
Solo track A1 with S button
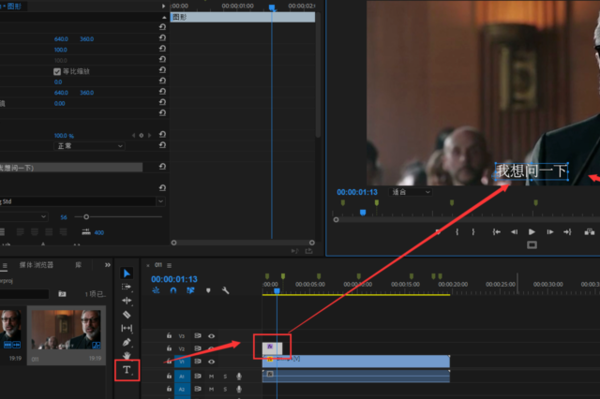pyautogui.click(x=225, y=376)
